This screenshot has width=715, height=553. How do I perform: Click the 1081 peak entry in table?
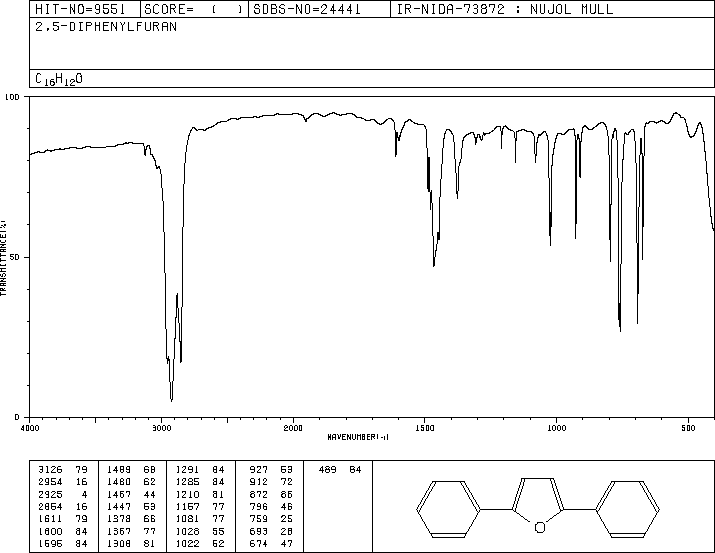[200, 519]
